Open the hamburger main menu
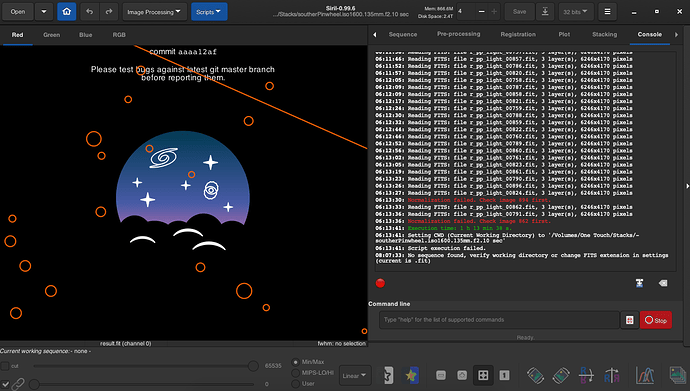The height and width of the screenshot is (391, 690). (x=607, y=12)
